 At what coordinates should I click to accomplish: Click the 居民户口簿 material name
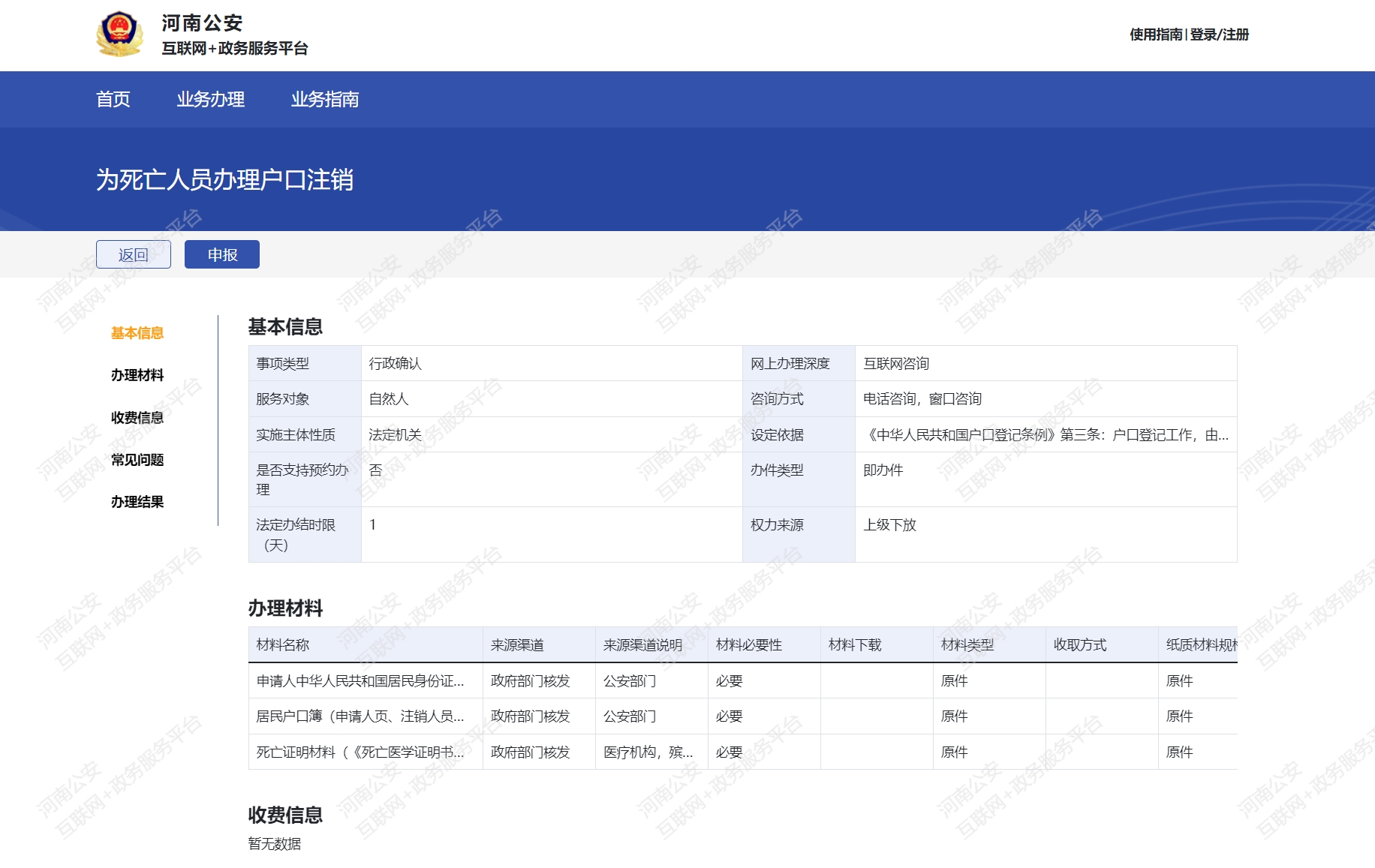coord(360,716)
